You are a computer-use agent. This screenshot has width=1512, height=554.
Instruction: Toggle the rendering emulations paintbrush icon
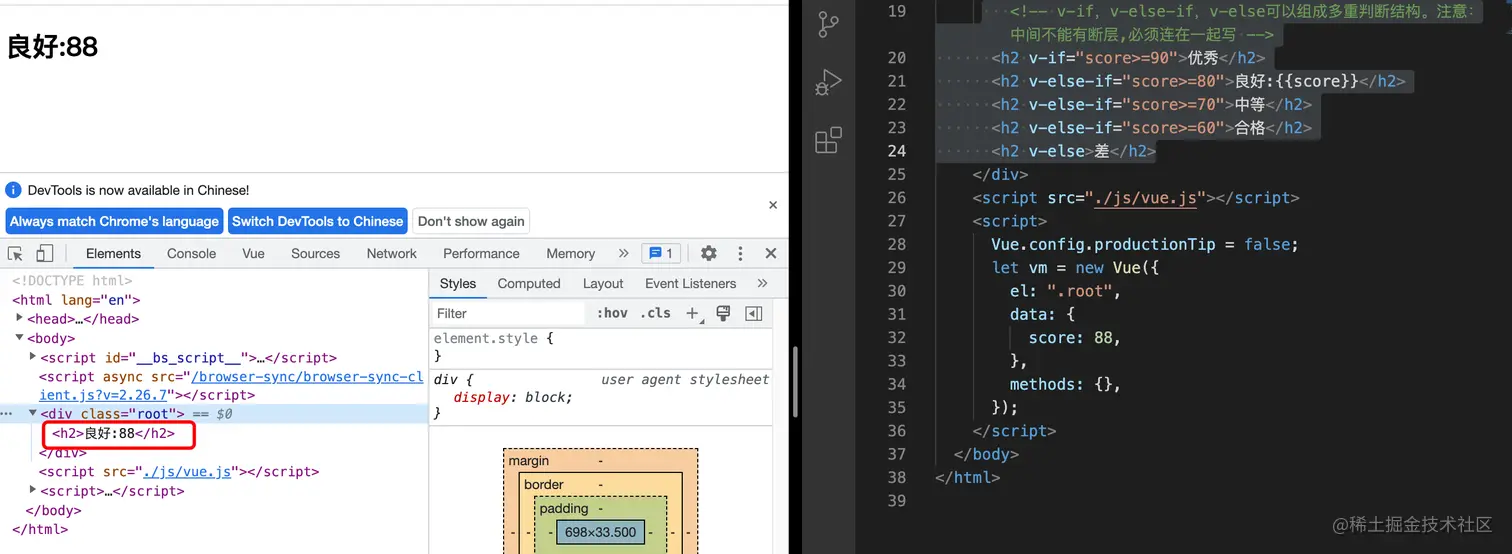723,313
